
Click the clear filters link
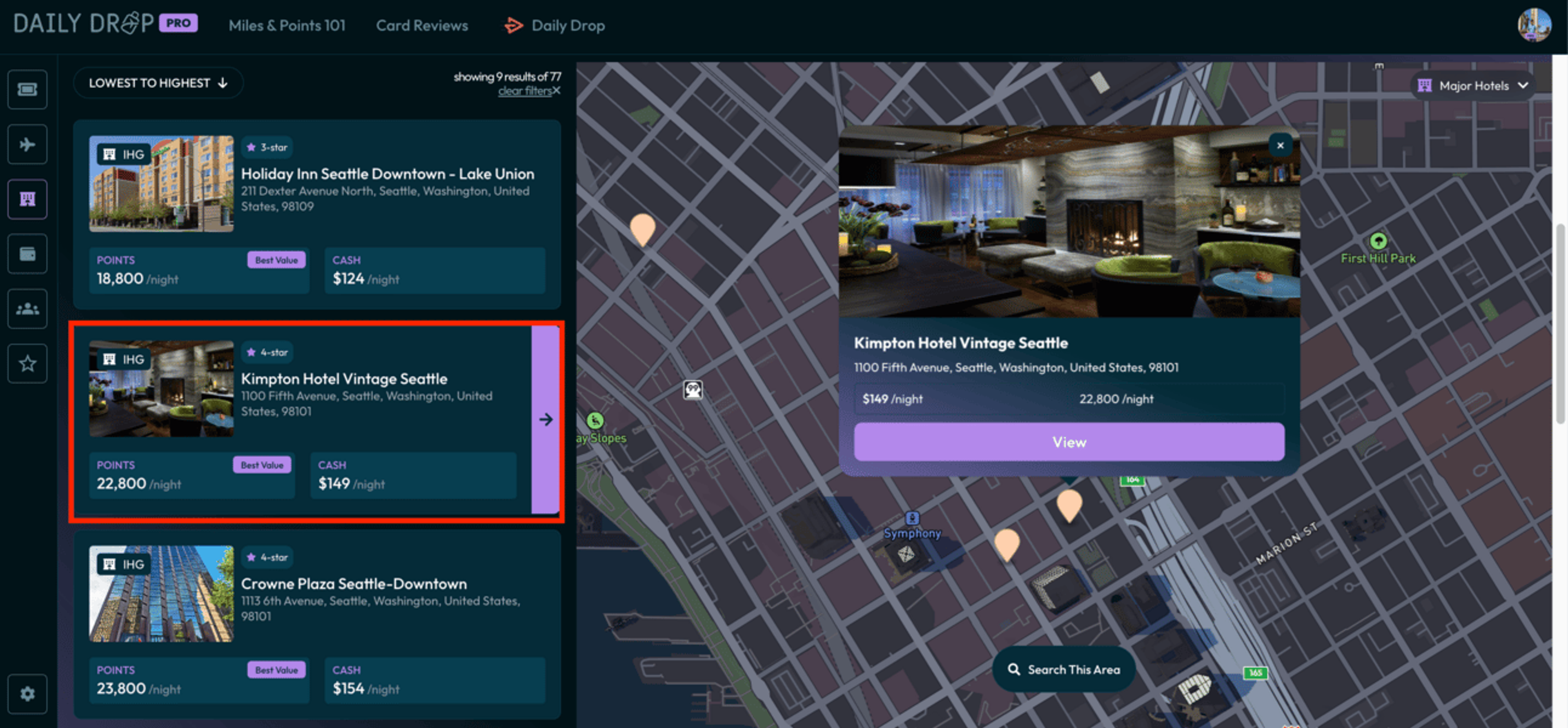525,91
